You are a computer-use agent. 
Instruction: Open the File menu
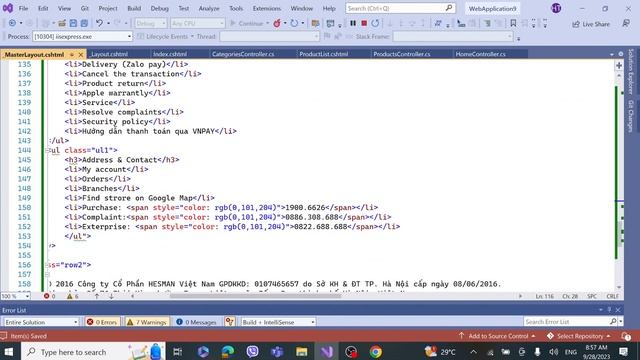click(x=23, y=8)
